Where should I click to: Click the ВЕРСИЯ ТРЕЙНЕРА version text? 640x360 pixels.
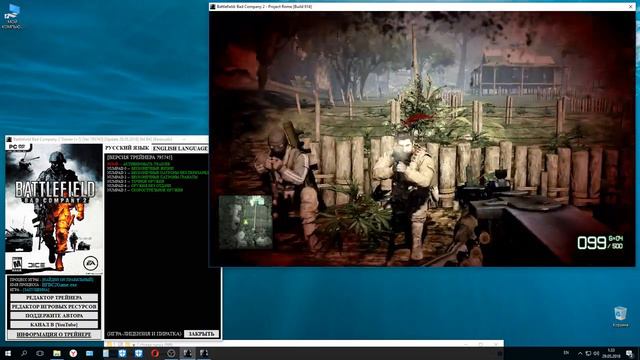[139, 158]
